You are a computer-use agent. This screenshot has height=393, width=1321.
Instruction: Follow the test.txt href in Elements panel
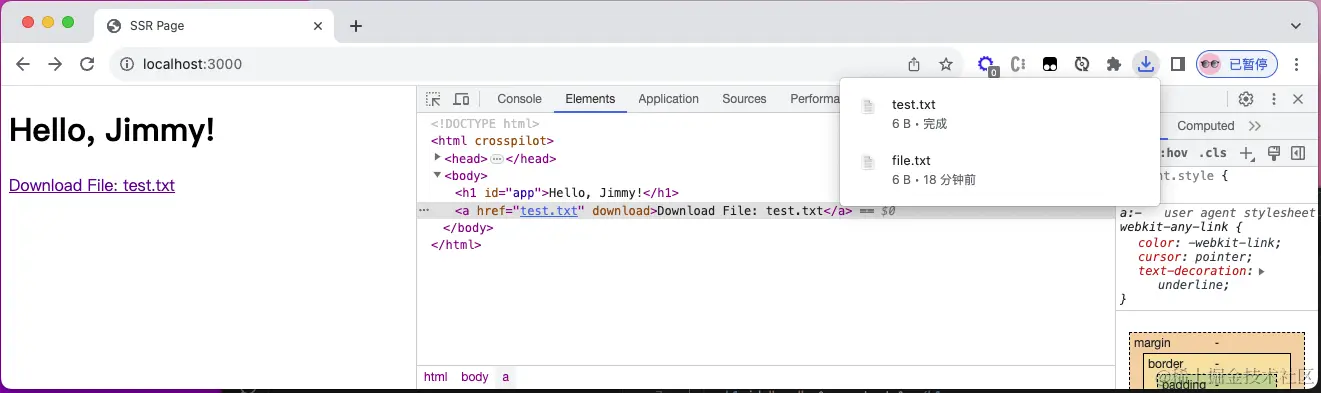(x=550, y=210)
